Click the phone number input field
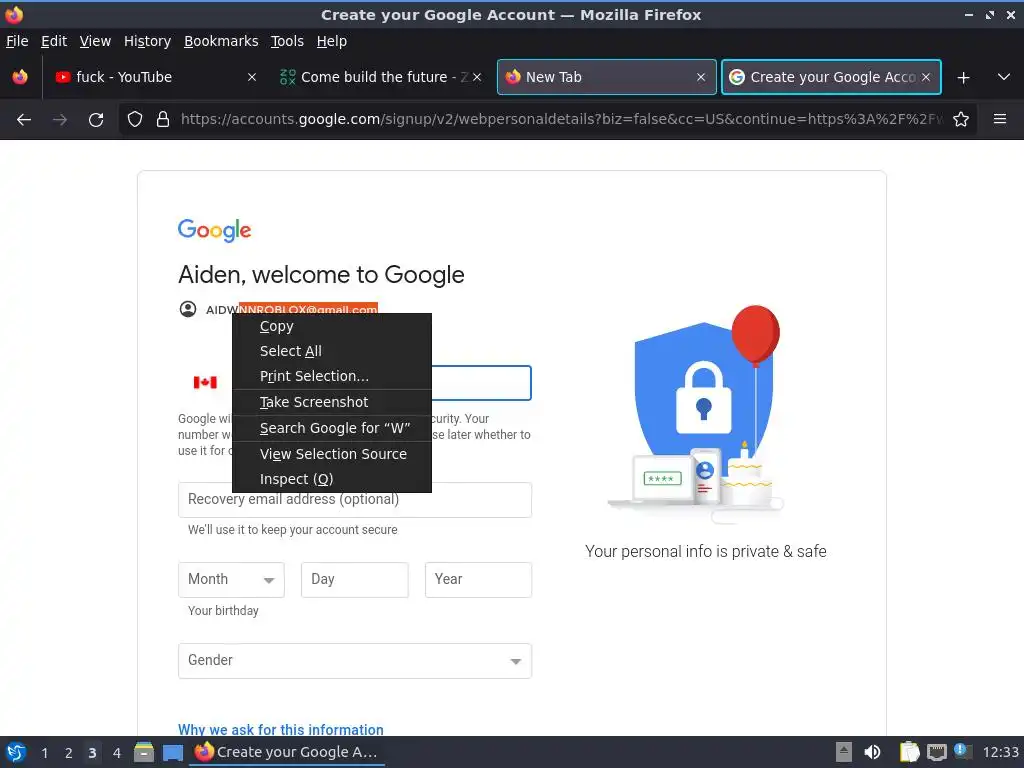This screenshot has height=768, width=1024. [x=481, y=383]
